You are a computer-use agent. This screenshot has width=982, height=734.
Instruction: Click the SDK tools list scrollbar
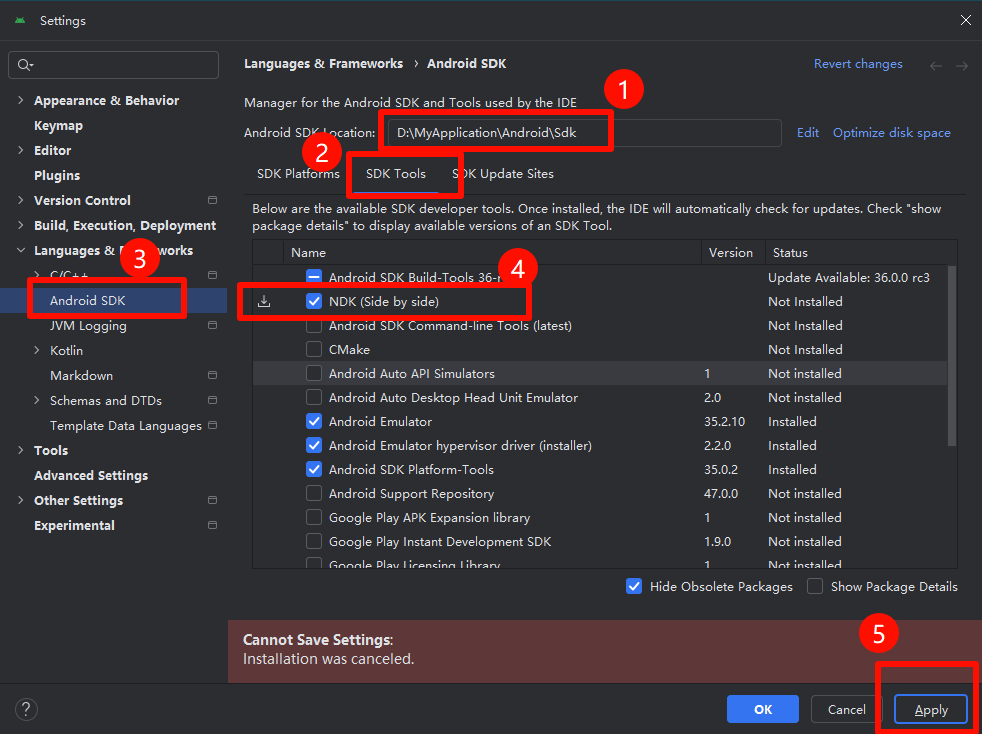click(x=952, y=356)
